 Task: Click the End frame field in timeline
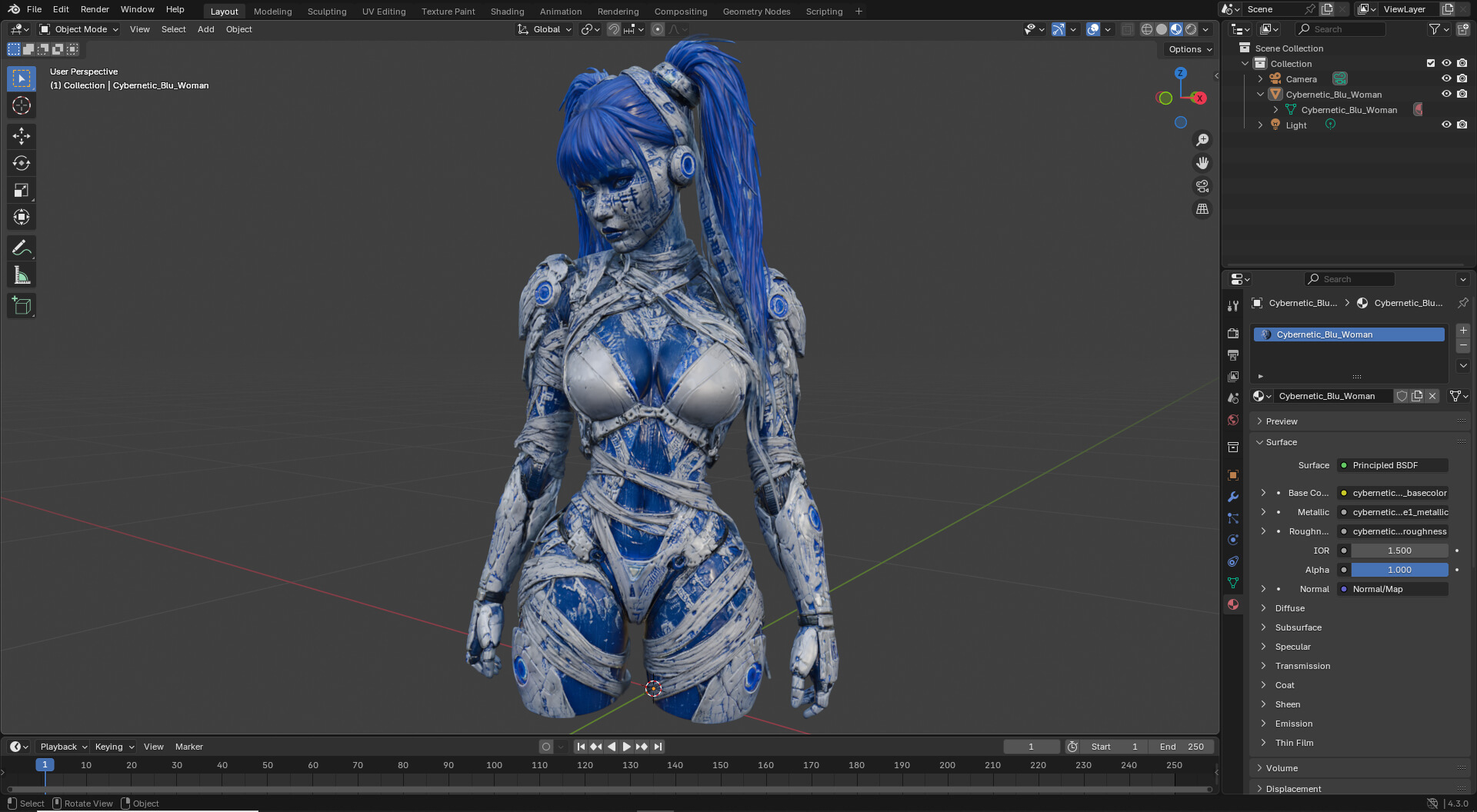pos(1182,747)
